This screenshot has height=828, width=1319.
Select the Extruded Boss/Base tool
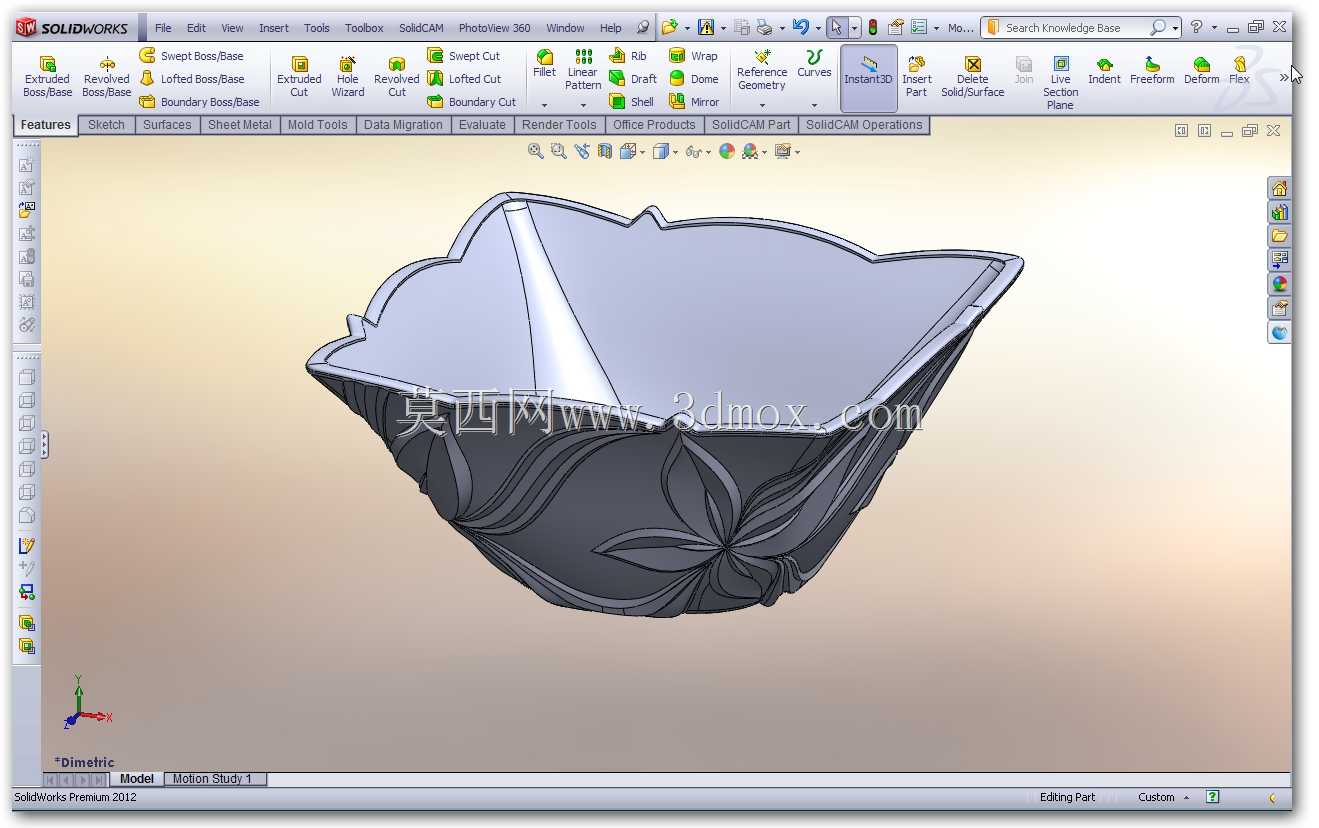47,77
